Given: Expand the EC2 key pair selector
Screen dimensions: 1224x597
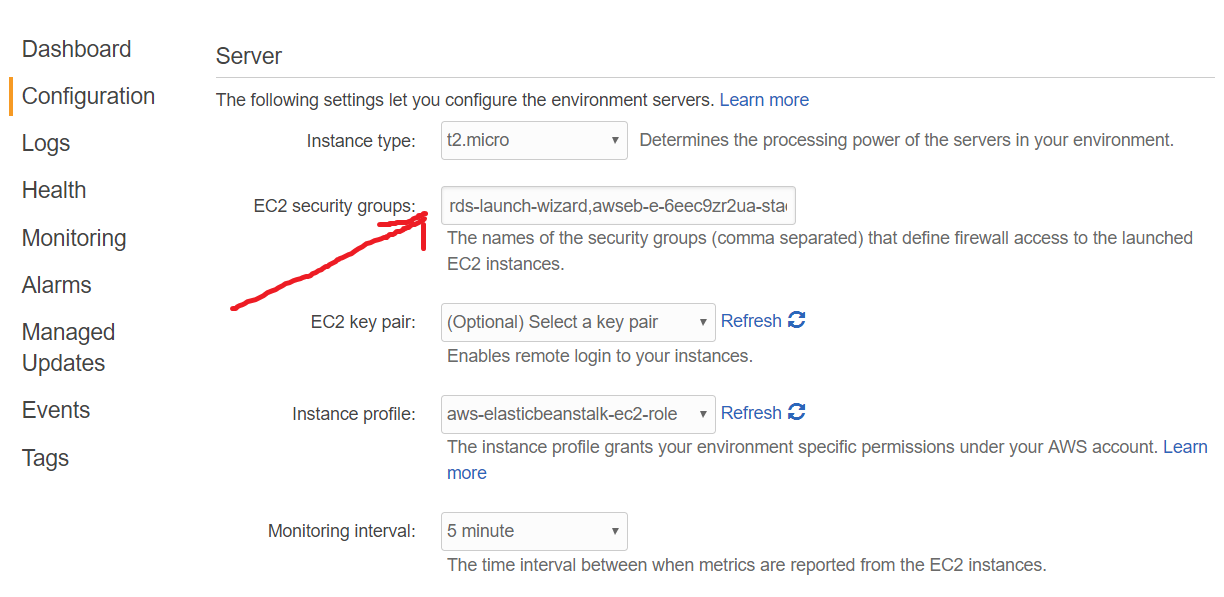Looking at the screenshot, I should coord(578,322).
